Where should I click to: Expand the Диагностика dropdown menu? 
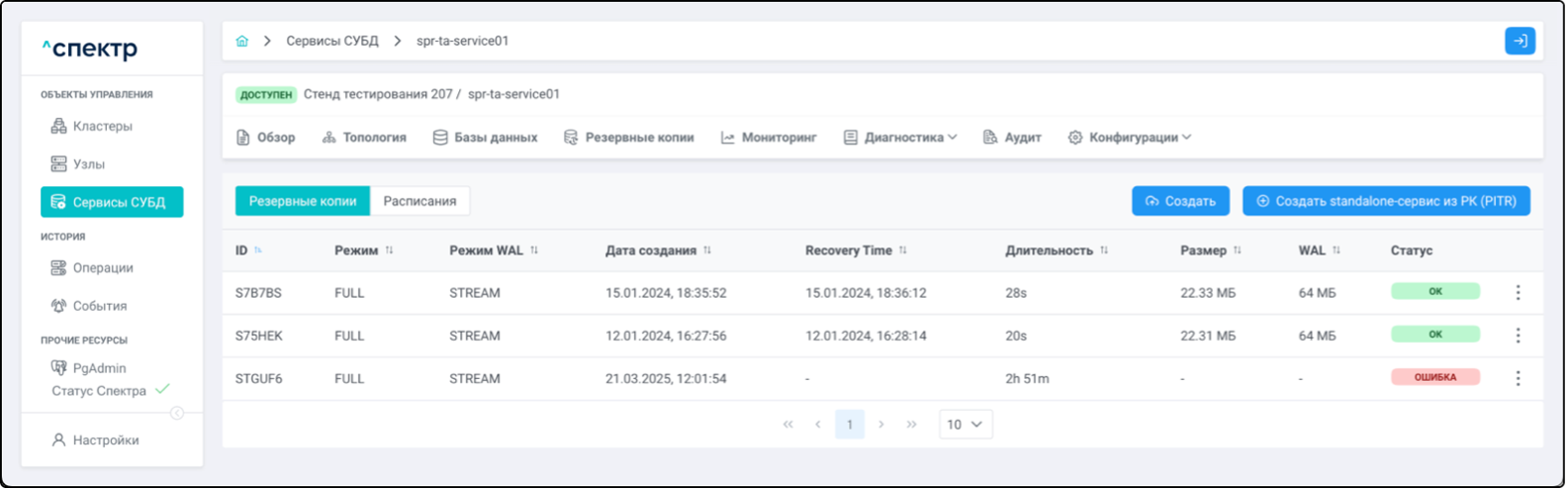coord(900,138)
